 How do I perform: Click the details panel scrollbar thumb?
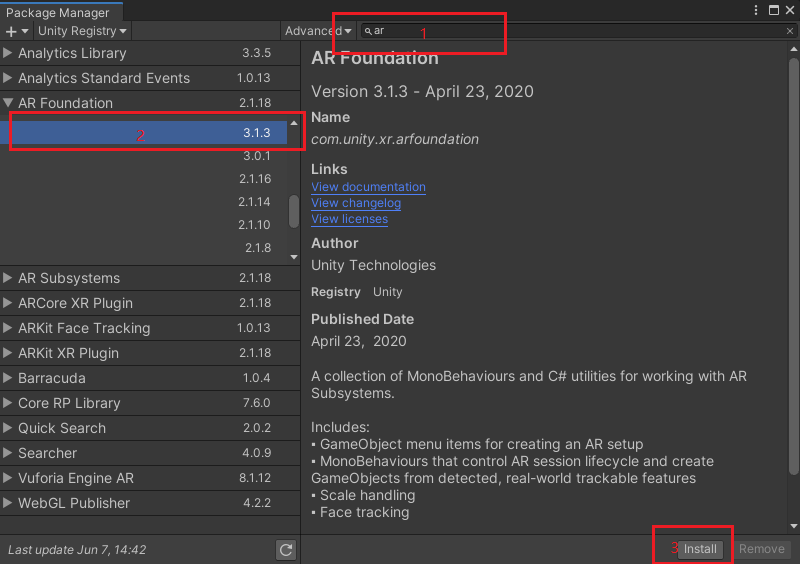(x=793, y=266)
